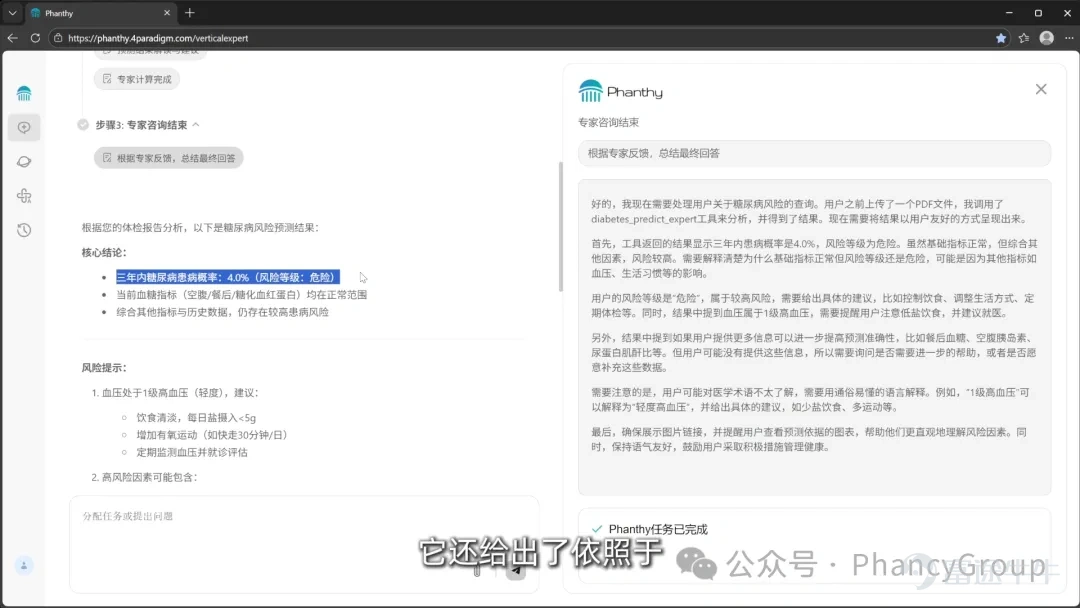Click the 定期监测血压并就诊评估 item
The image size is (1080, 608).
pos(192,452)
